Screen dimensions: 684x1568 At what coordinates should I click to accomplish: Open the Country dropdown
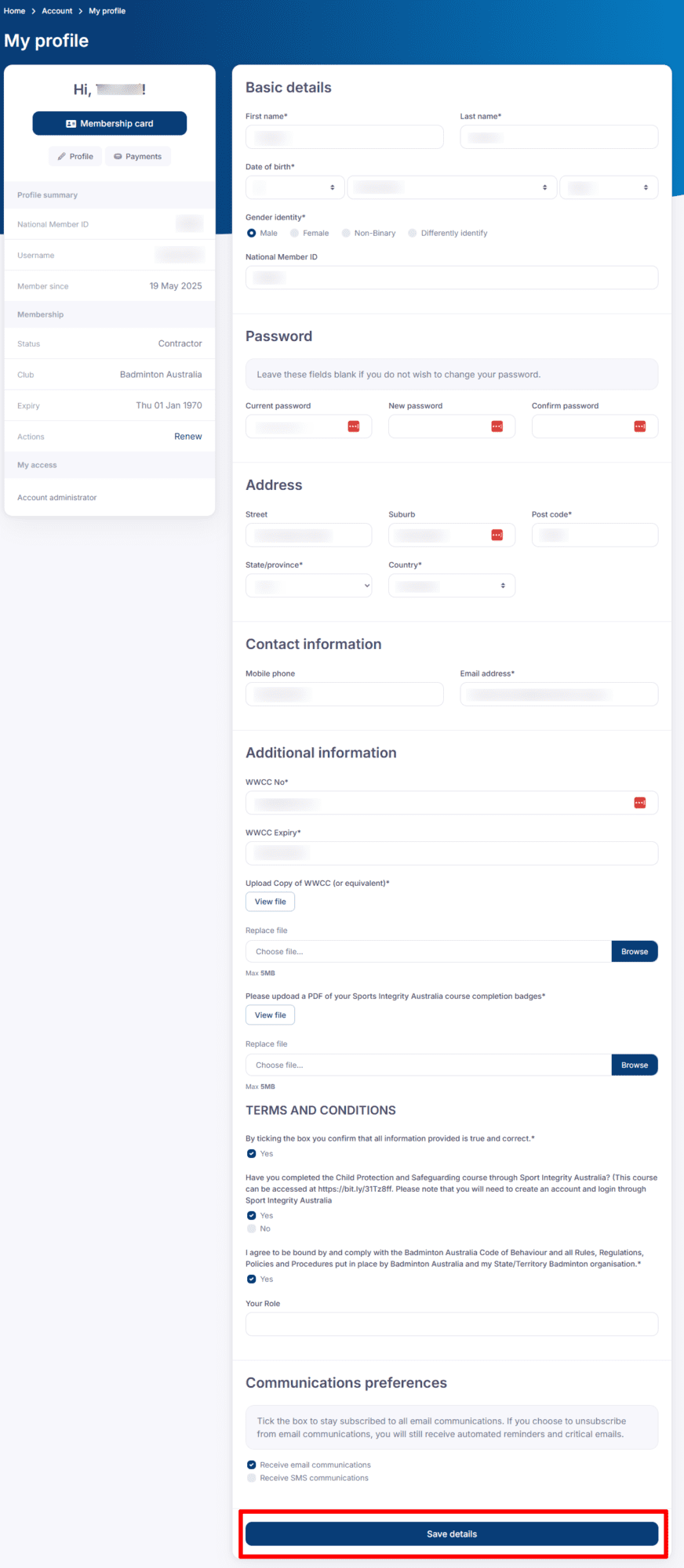click(451, 586)
